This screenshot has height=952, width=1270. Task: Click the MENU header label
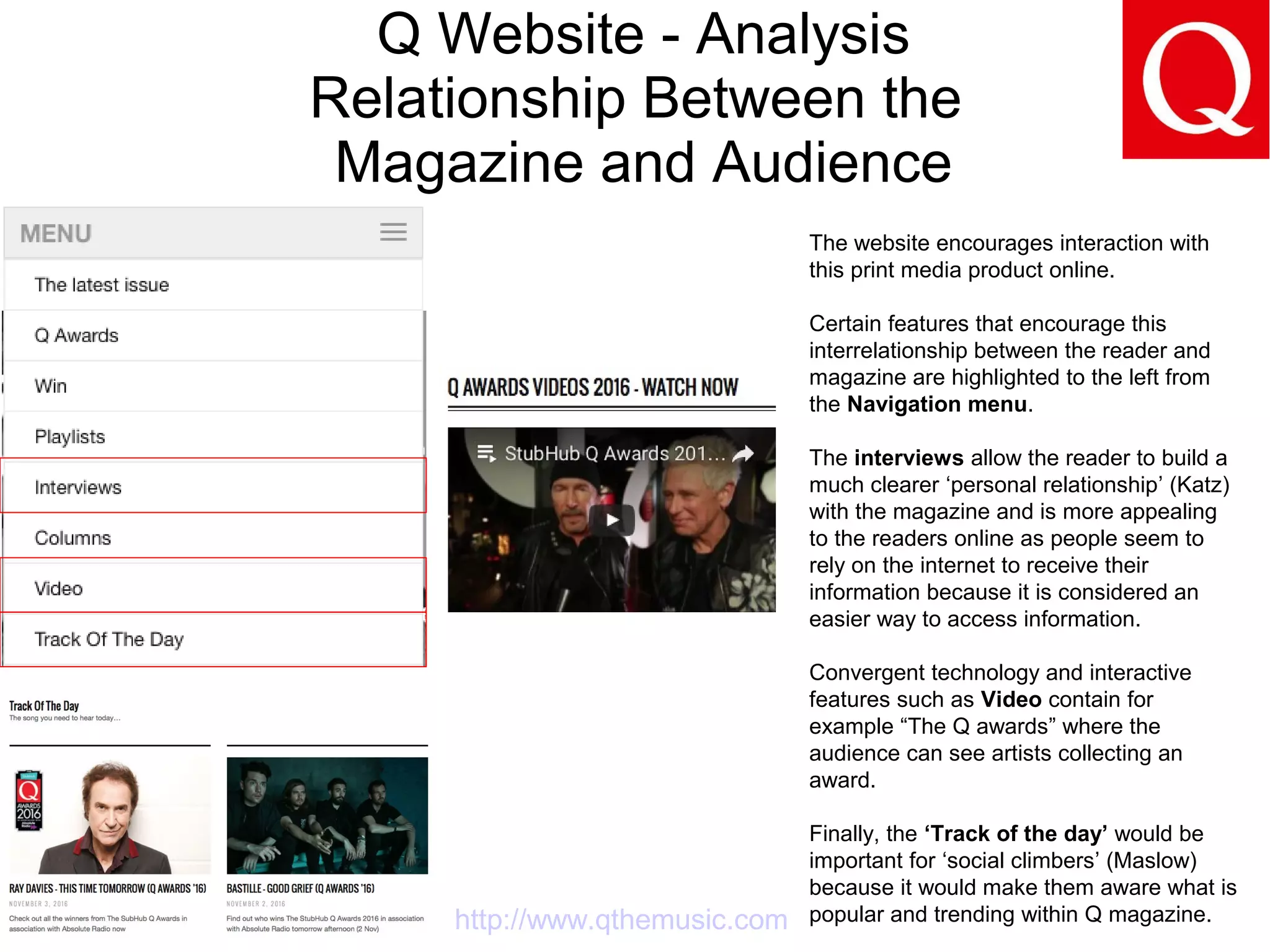tap(56, 234)
